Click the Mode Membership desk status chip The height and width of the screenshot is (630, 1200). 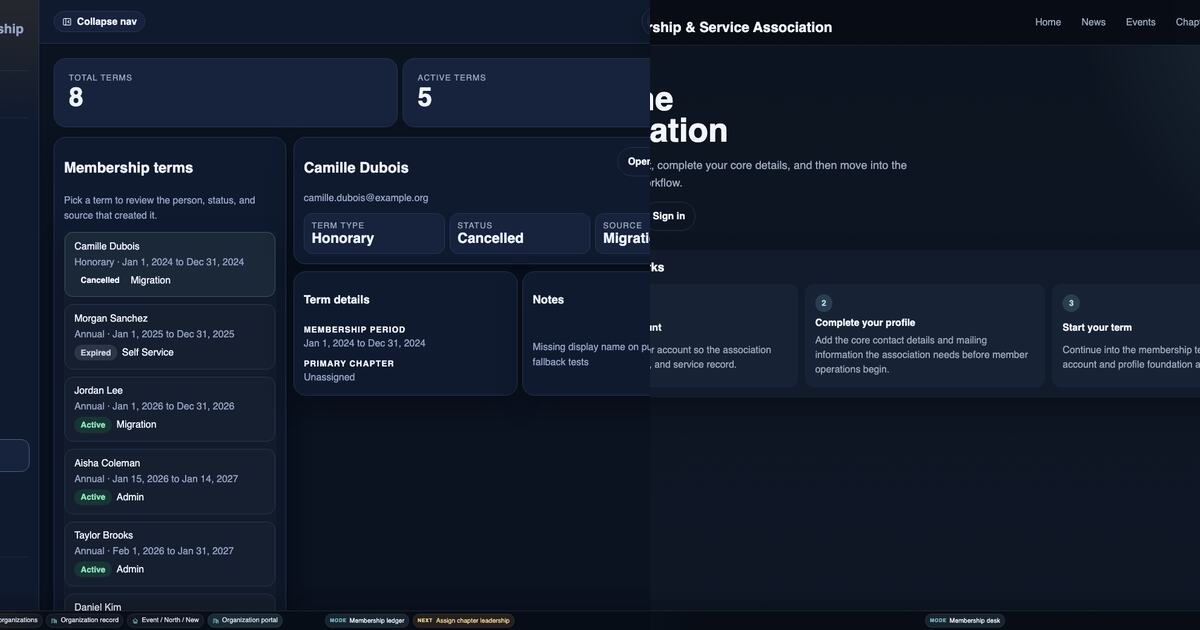[964, 620]
